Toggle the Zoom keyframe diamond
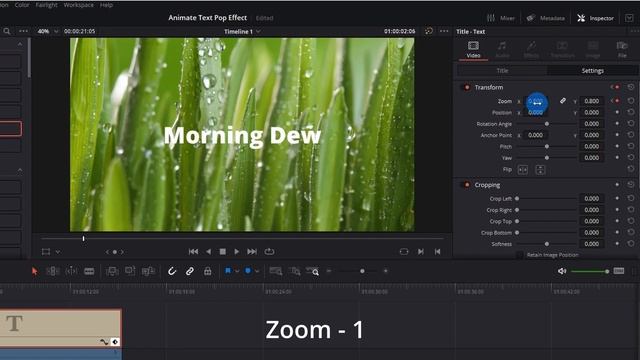640x360 pixels. [617, 101]
